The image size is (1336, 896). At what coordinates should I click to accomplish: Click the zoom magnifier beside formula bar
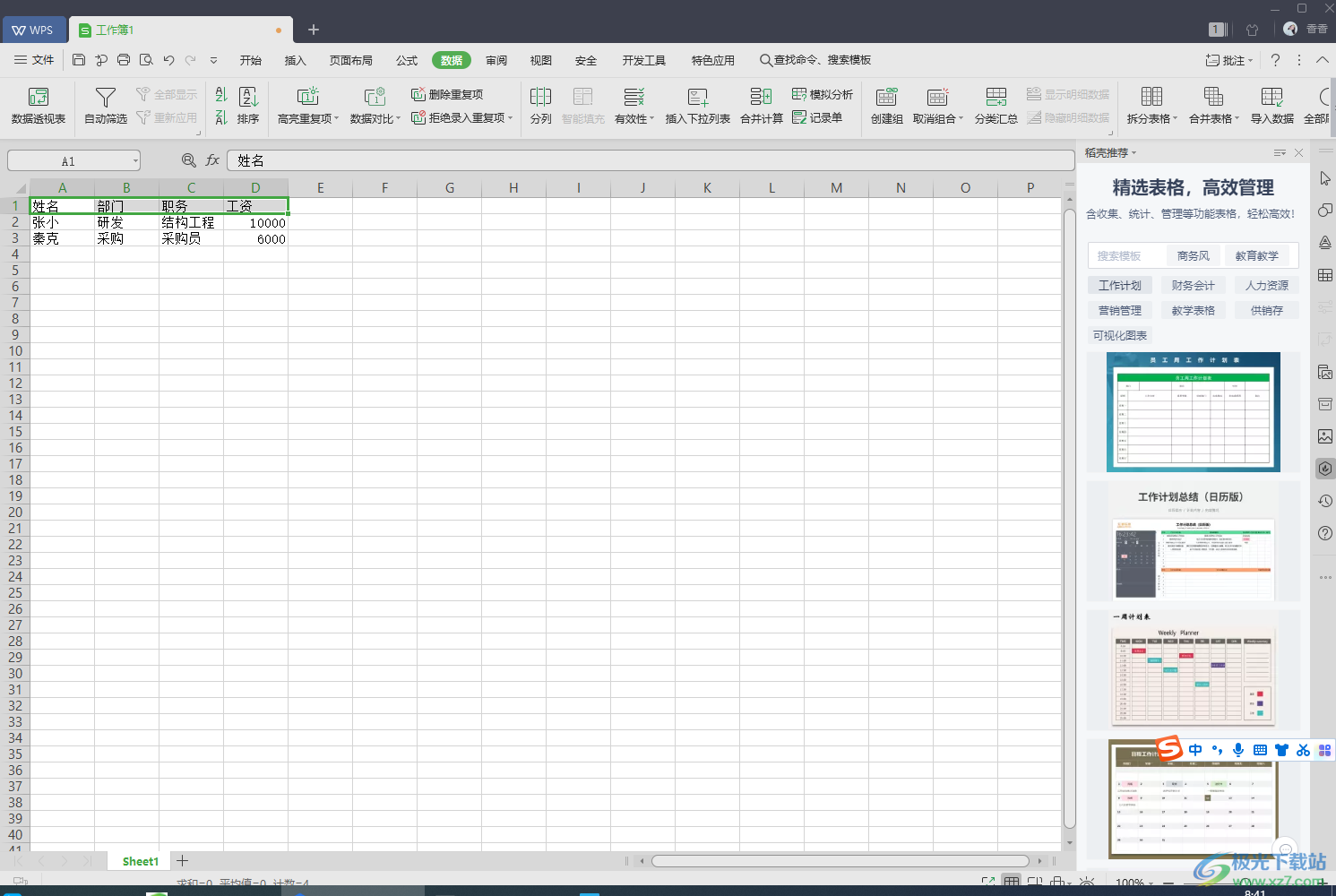point(189,160)
